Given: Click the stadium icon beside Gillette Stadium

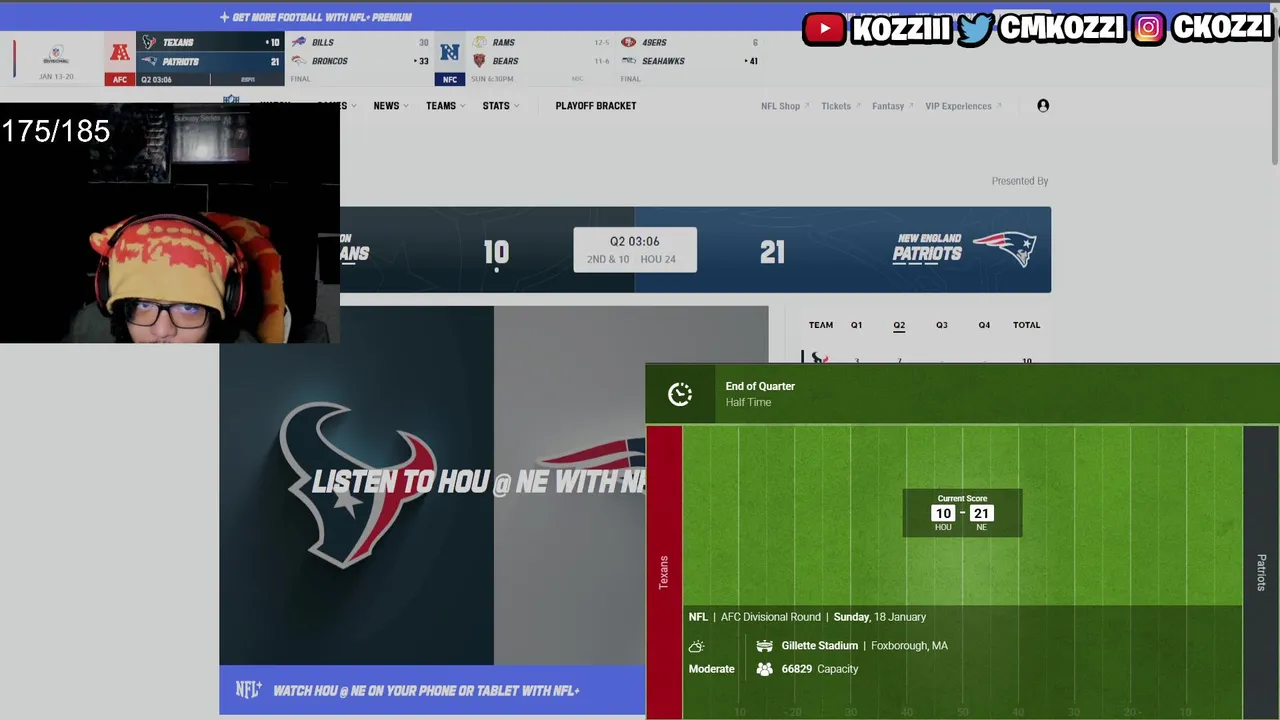Looking at the screenshot, I should click(x=765, y=646).
